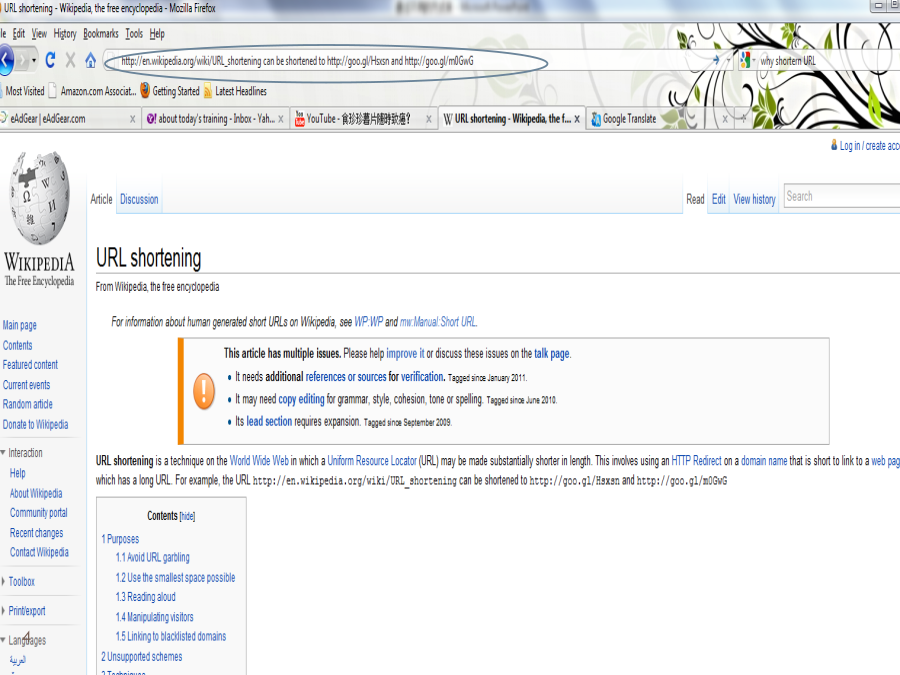Open the search engine dropdown arrow
This screenshot has height=675, width=900.
pos(754,60)
